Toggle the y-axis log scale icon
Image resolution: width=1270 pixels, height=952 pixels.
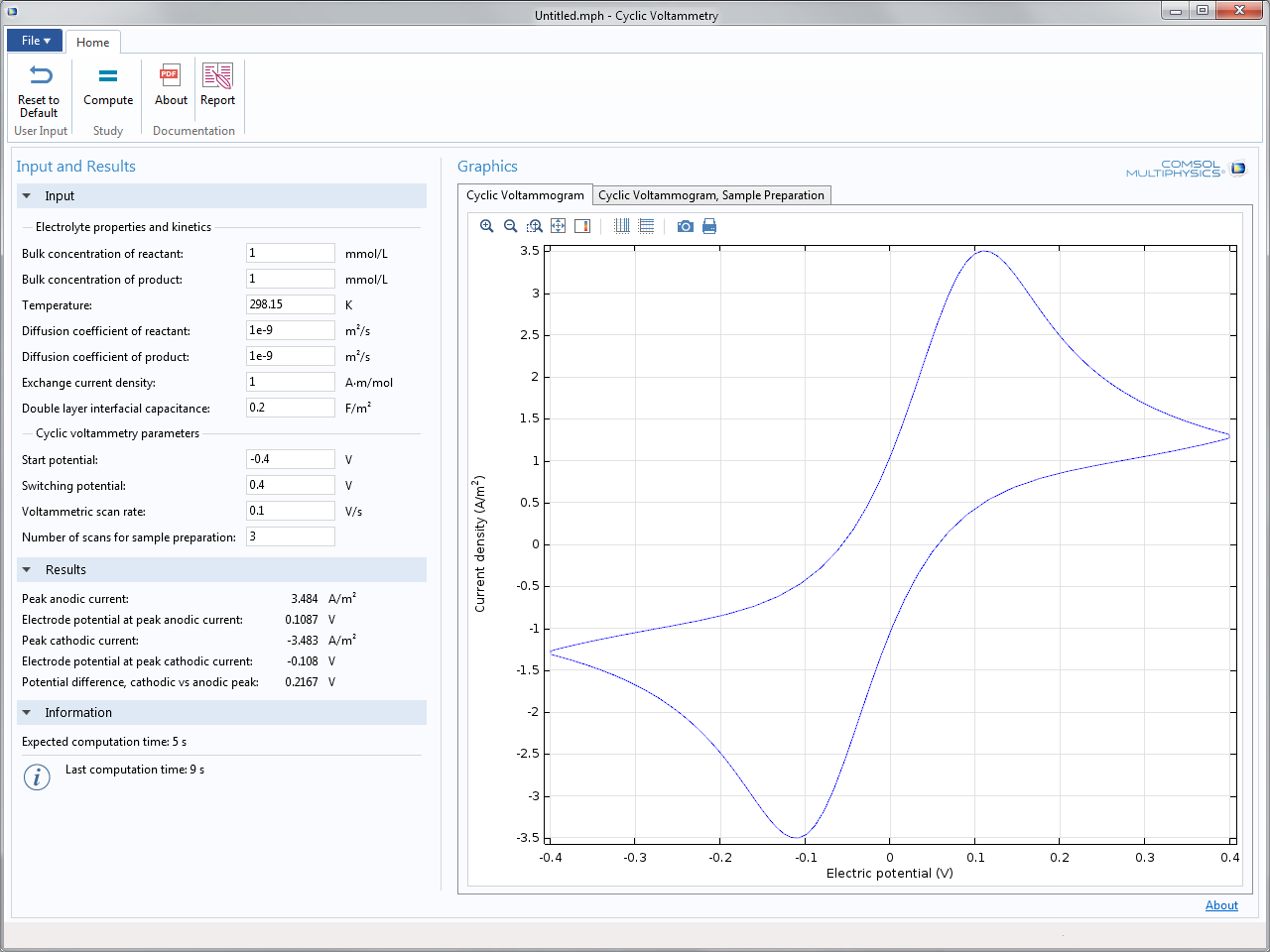(x=646, y=226)
